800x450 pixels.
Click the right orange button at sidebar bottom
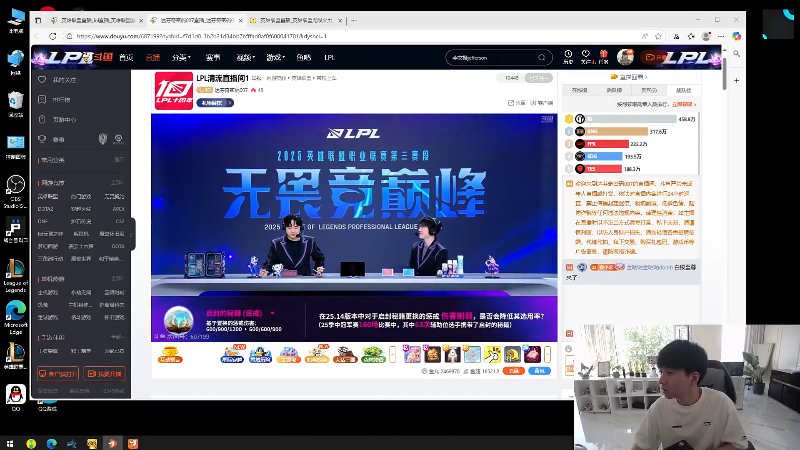click(105, 373)
